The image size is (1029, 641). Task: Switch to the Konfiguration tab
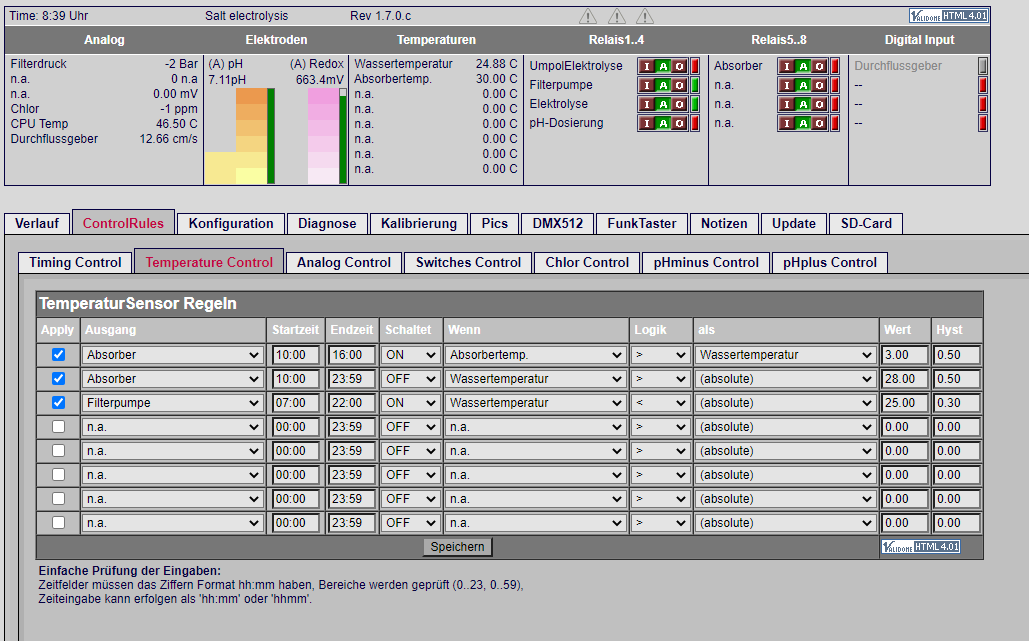pyautogui.click(x=231, y=223)
